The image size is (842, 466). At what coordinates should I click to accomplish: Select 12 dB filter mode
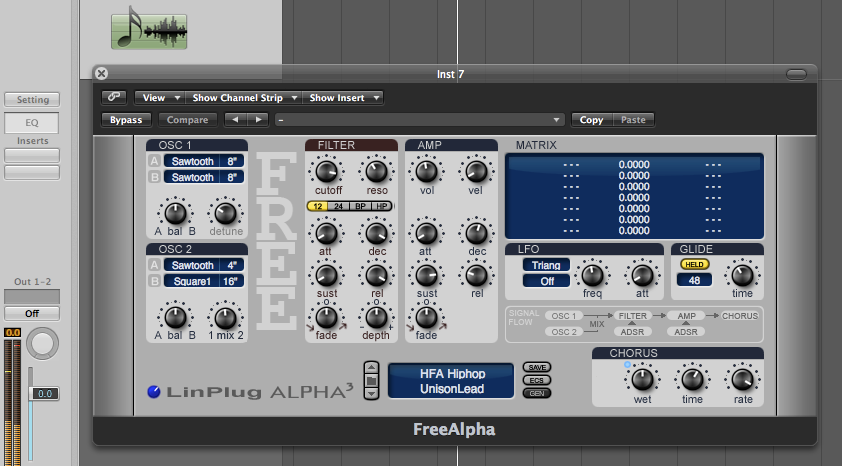317,206
